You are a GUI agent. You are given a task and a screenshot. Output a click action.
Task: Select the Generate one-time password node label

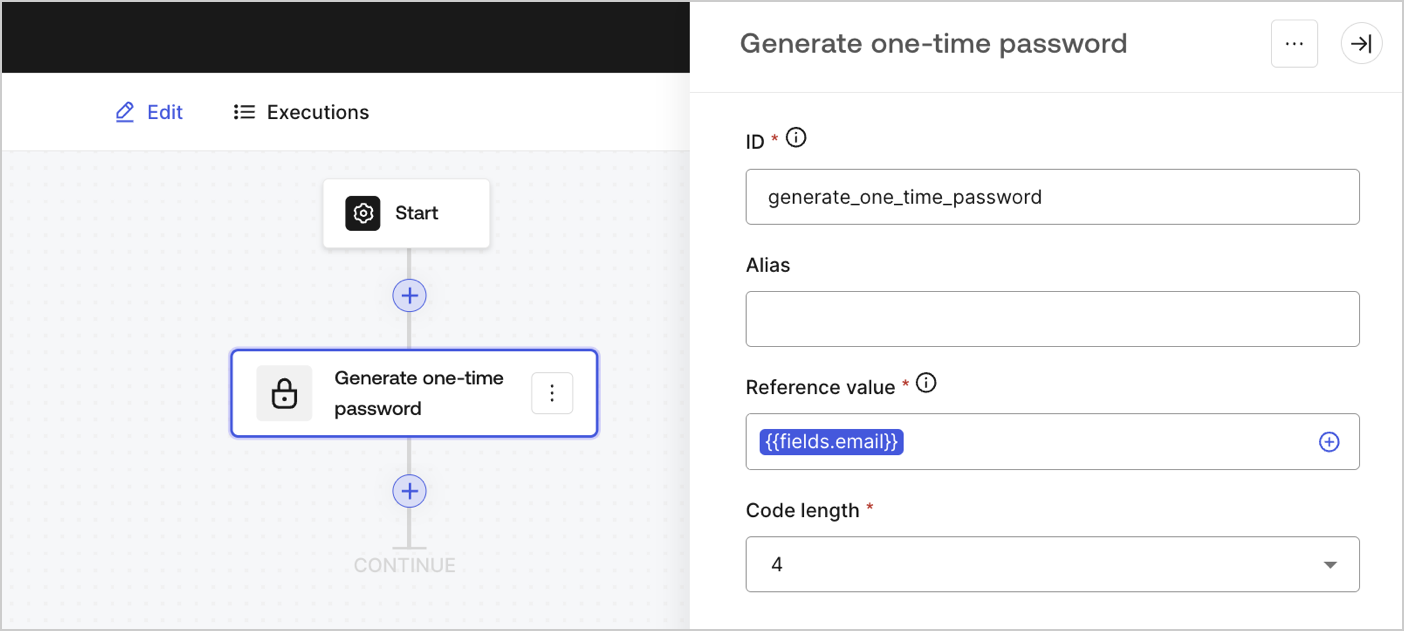419,393
